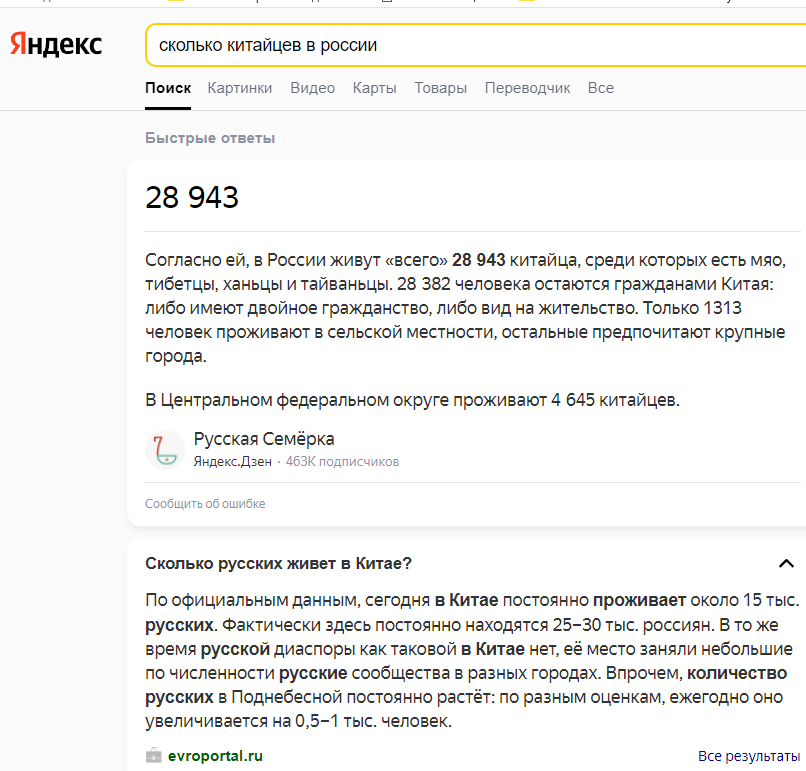806x771 pixels.
Task: Go to the Товары tab
Action: [x=441, y=88]
